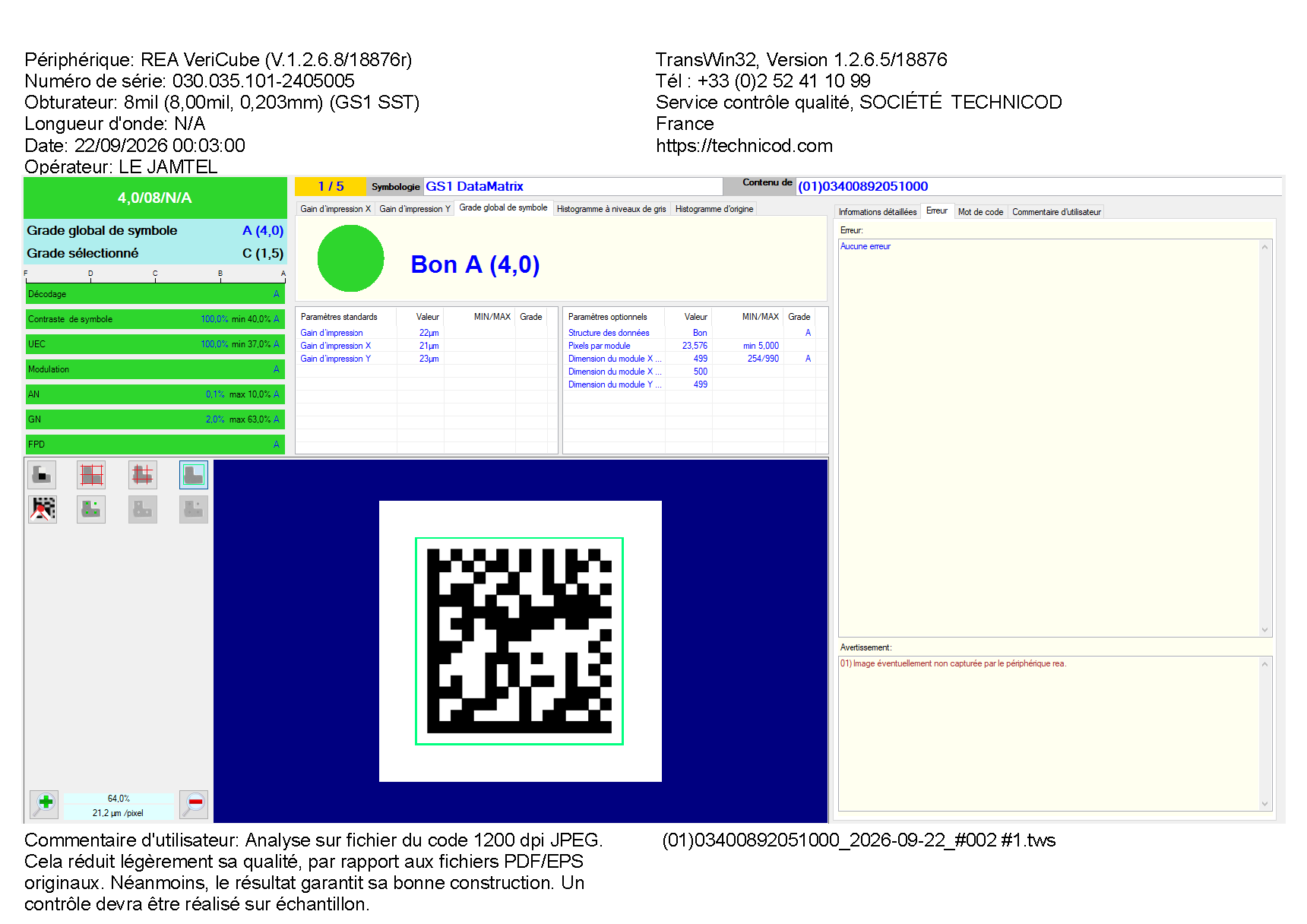Toggle the red crosshair grid overlay icon
Image resolution: width=1307 pixels, height=924 pixels.
point(143,475)
